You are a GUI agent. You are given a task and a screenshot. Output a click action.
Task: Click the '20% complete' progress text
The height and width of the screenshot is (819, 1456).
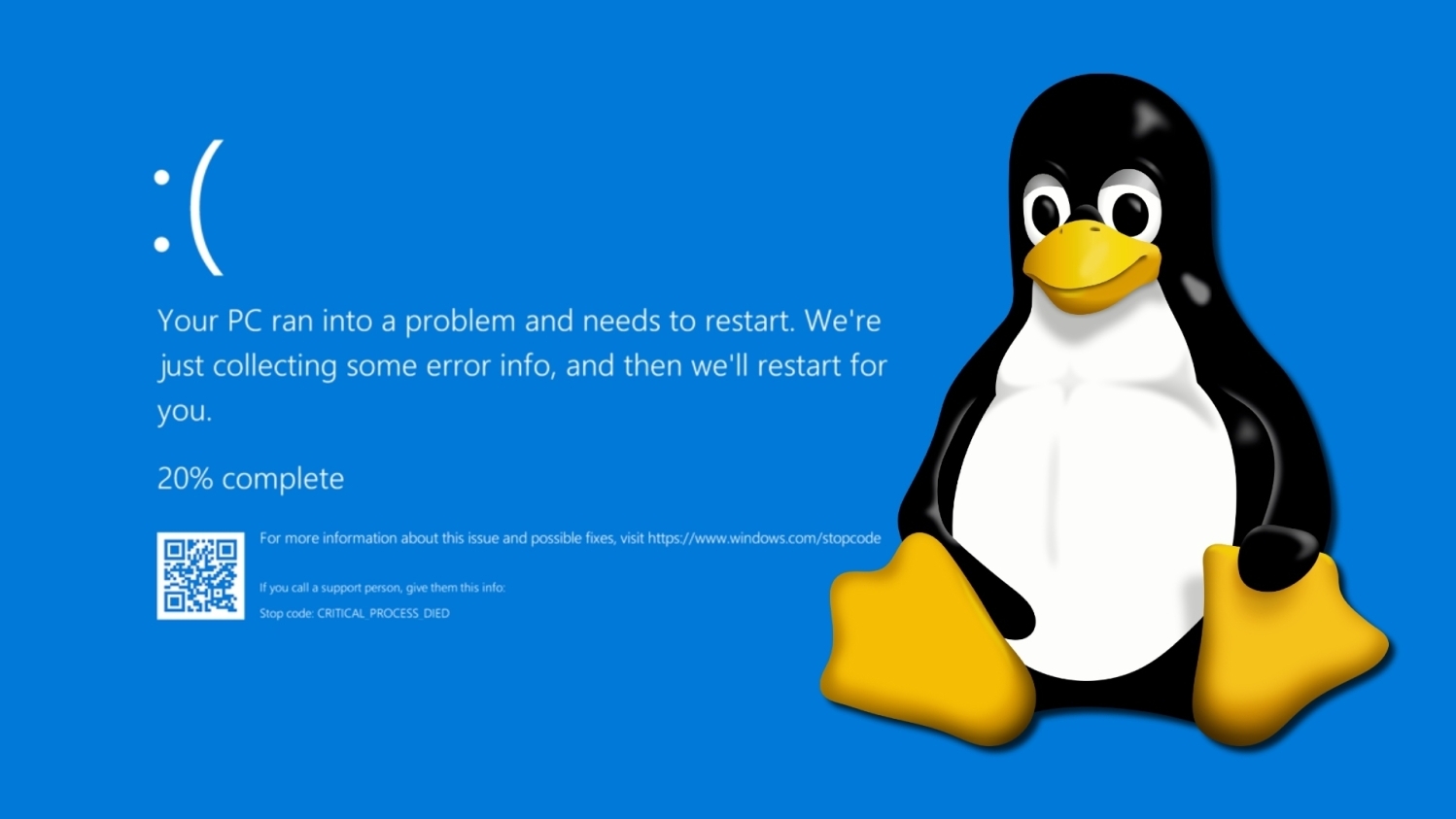251,478
